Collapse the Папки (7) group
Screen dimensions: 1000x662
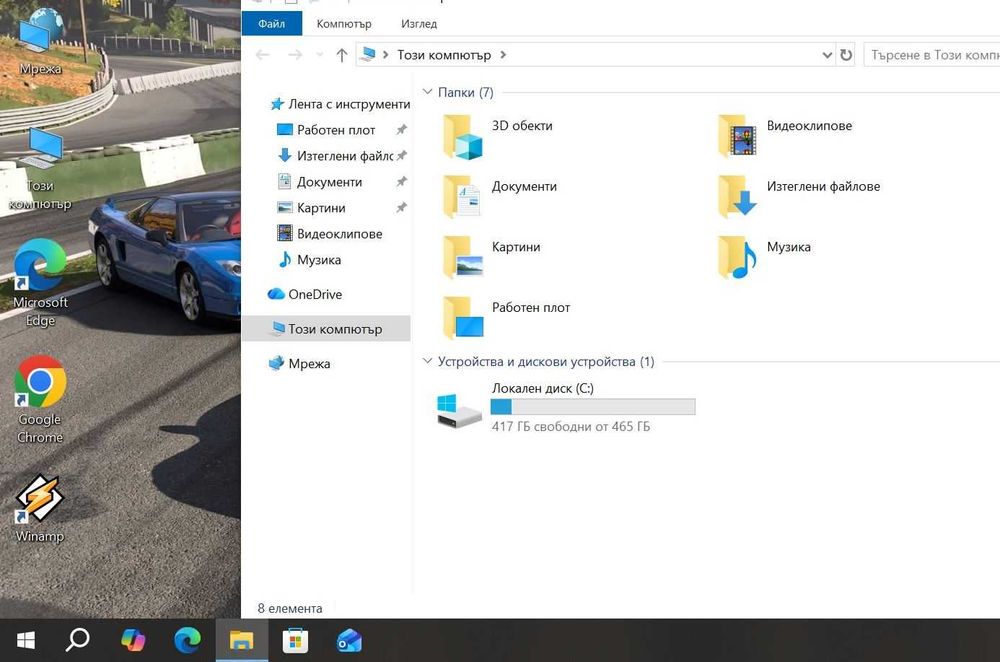pos(427,92)
